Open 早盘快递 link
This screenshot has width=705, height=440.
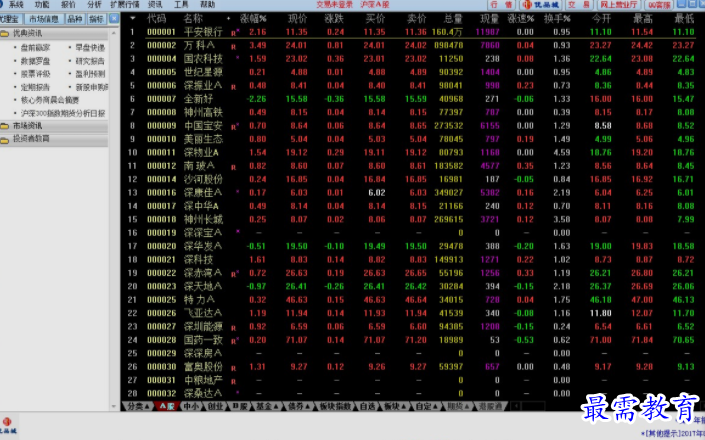pyautogui.click(x=90, y=47)
